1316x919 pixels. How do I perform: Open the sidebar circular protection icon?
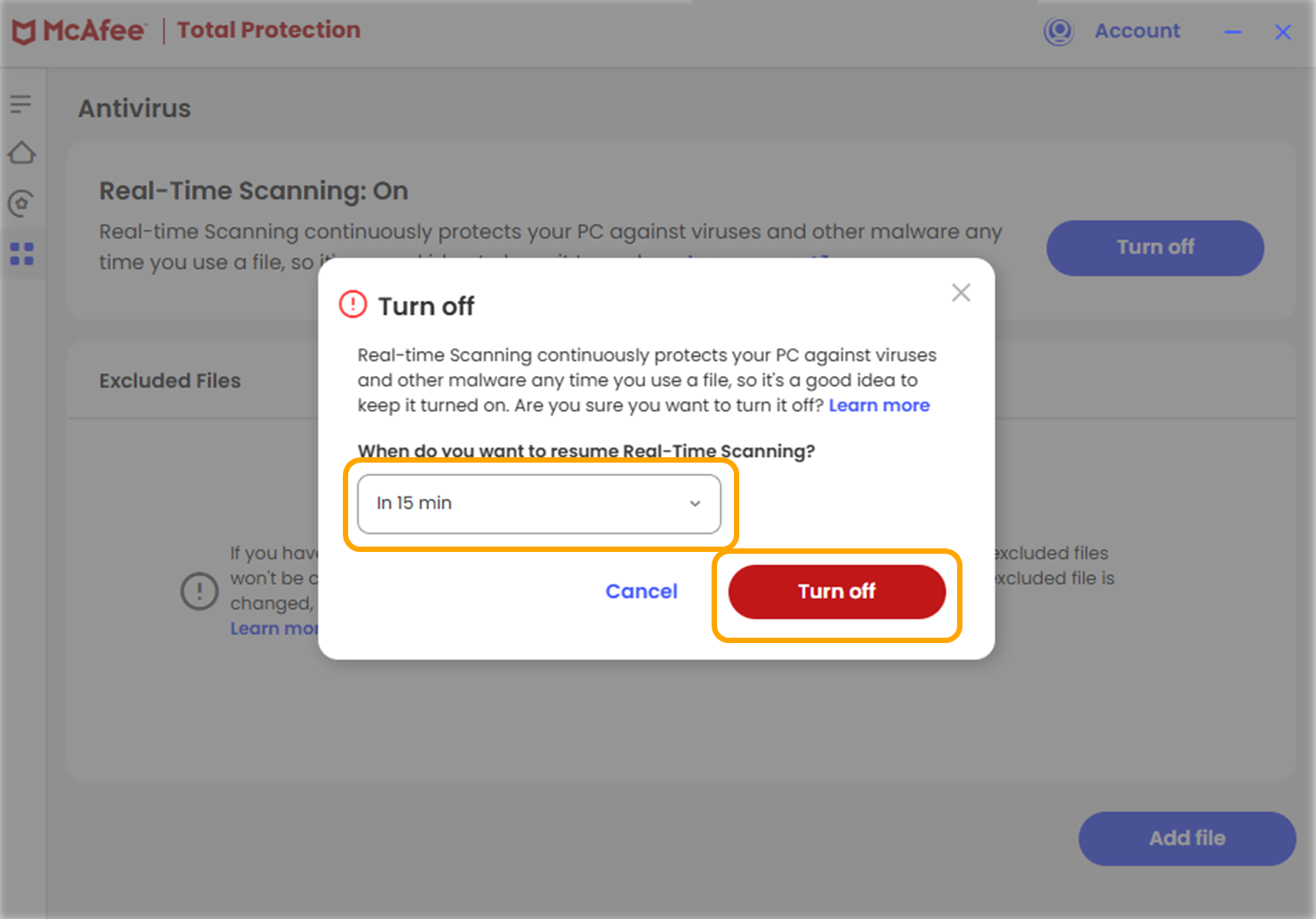click(21, 204)
